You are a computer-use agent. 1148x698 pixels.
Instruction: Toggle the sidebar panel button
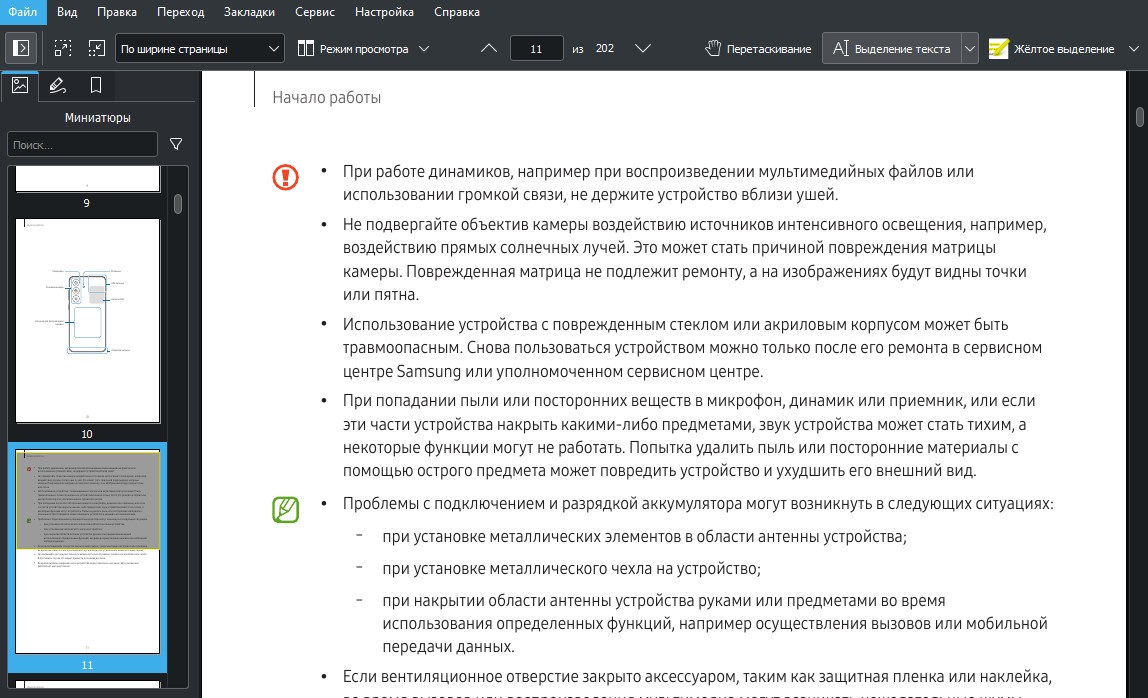pos(21,48)
